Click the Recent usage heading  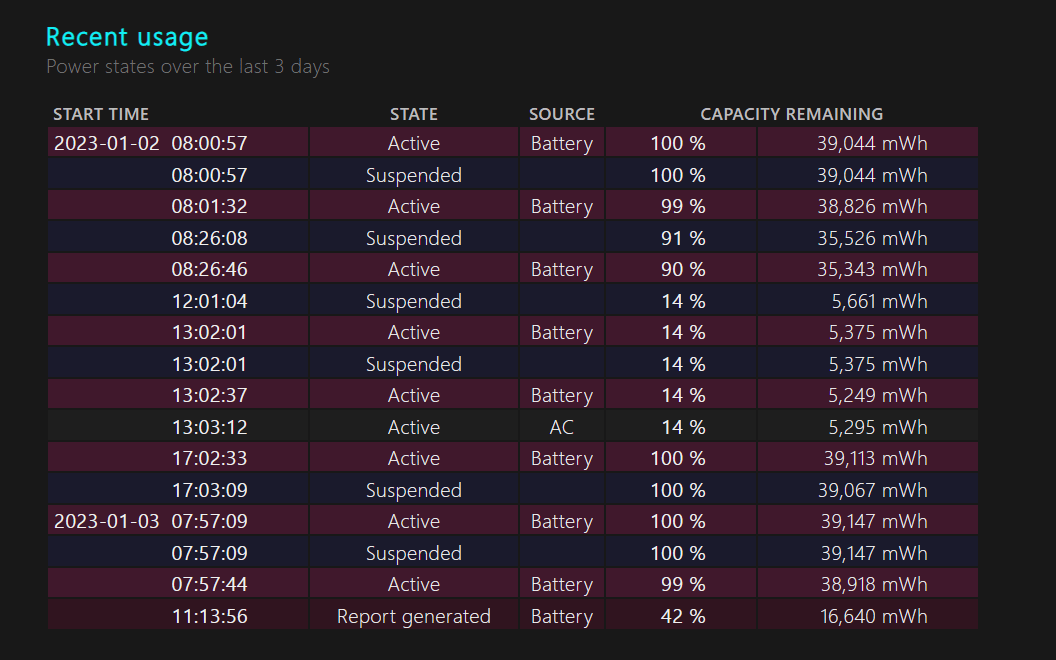[x=127, y=36]
